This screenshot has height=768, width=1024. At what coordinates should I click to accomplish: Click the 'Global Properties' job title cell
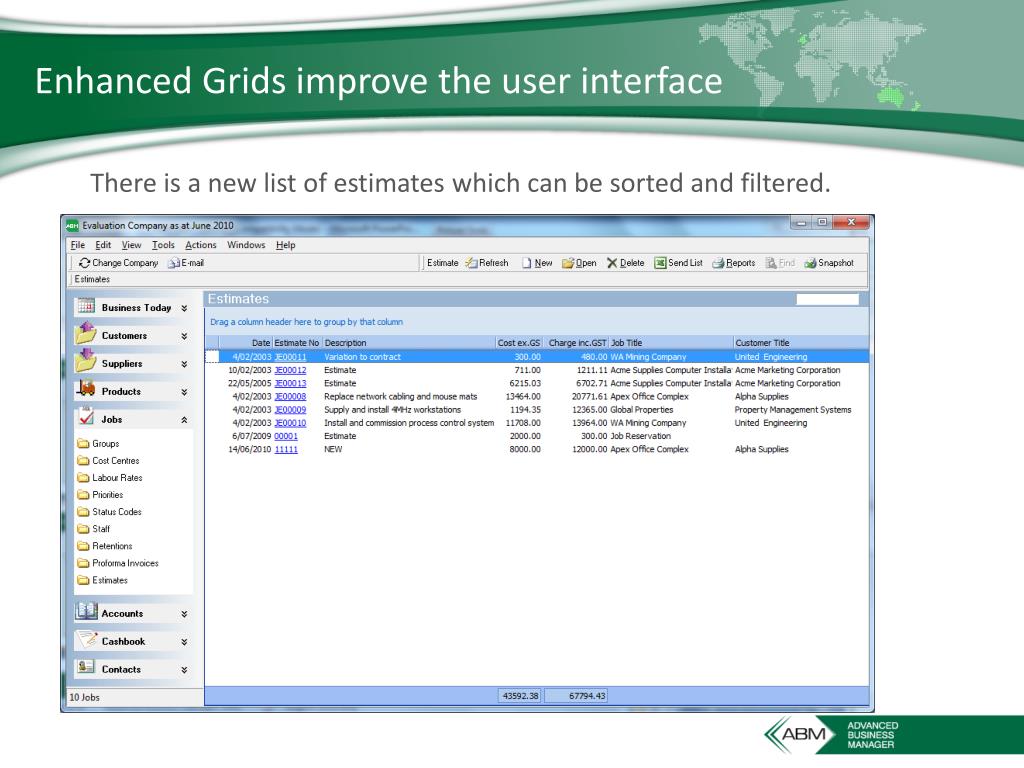641,410
